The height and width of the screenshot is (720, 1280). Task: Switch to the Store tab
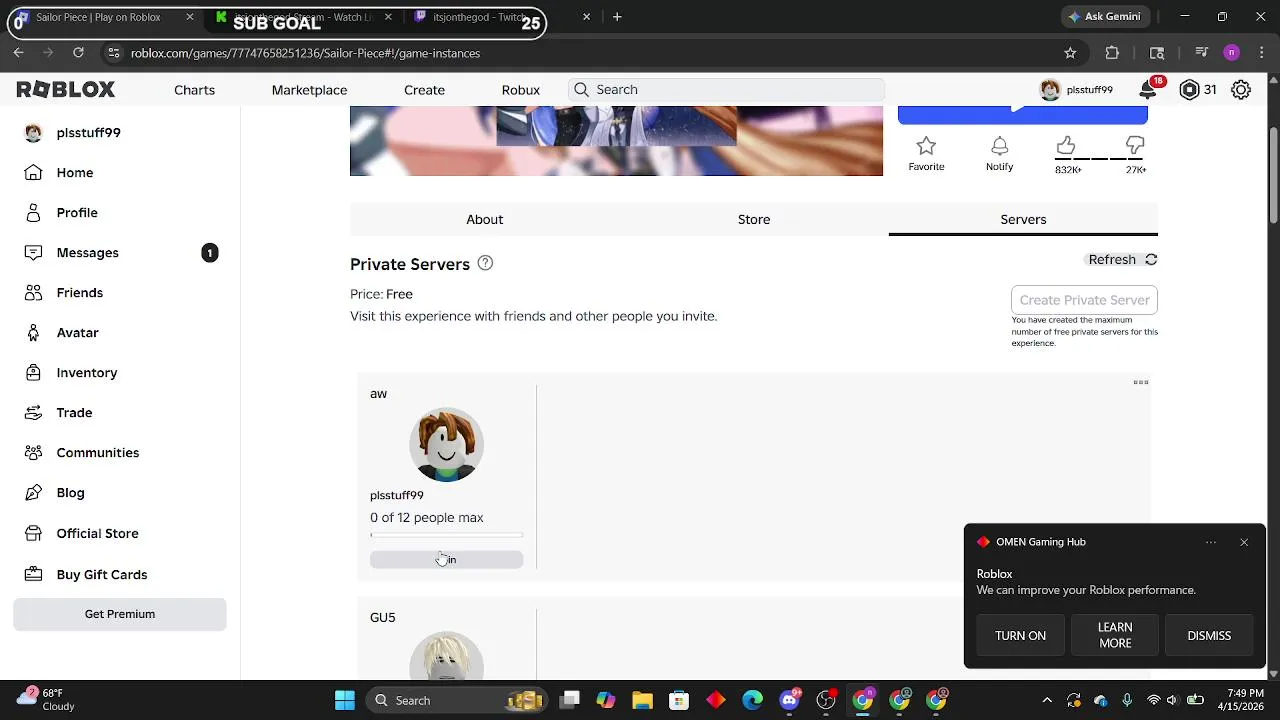pos(754,219)
